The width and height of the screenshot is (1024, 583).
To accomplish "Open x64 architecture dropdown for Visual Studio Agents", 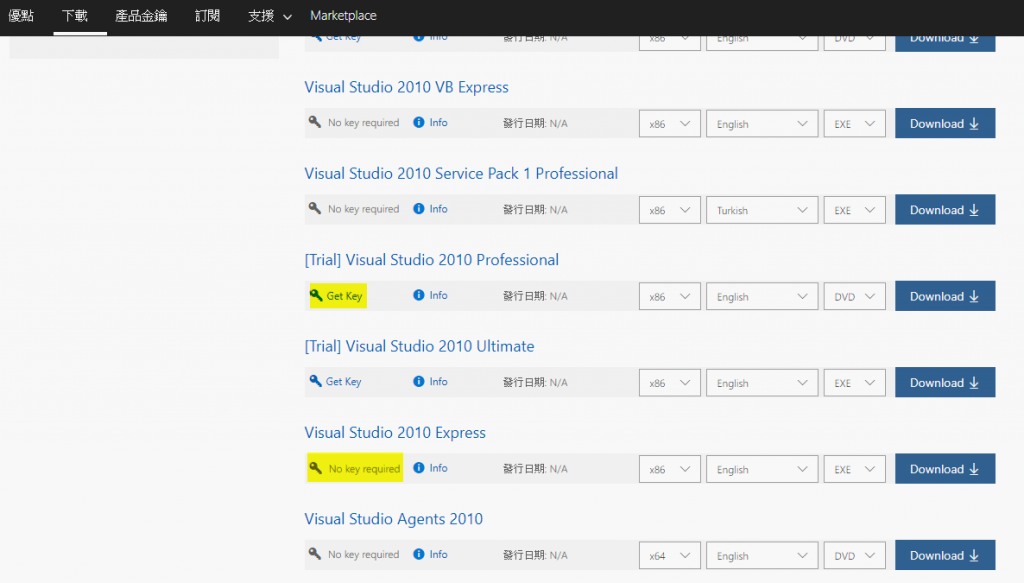I will pyautogui.click(x=669, y=556).
